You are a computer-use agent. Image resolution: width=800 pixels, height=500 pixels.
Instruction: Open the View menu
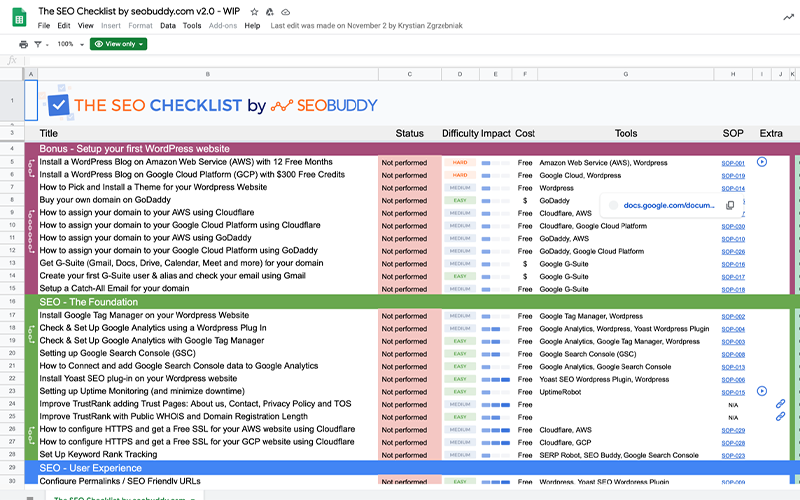point(86,26)
